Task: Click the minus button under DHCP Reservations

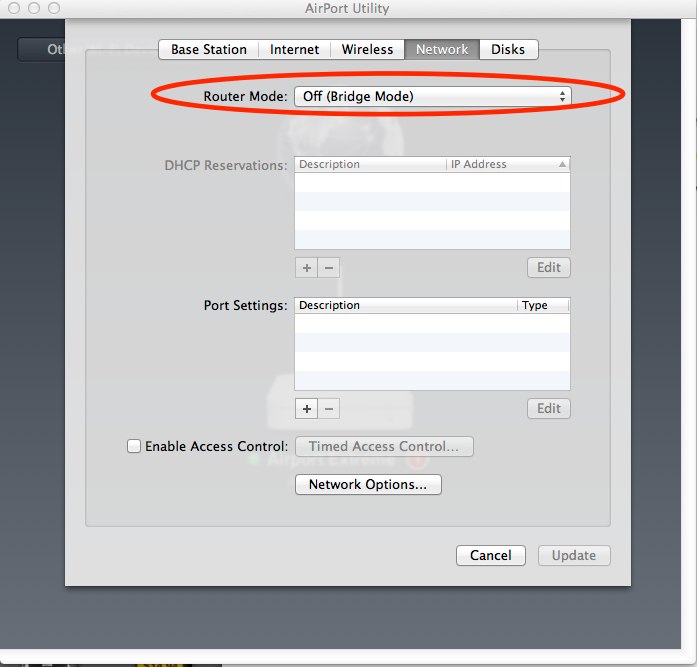Action: [329, 268]
